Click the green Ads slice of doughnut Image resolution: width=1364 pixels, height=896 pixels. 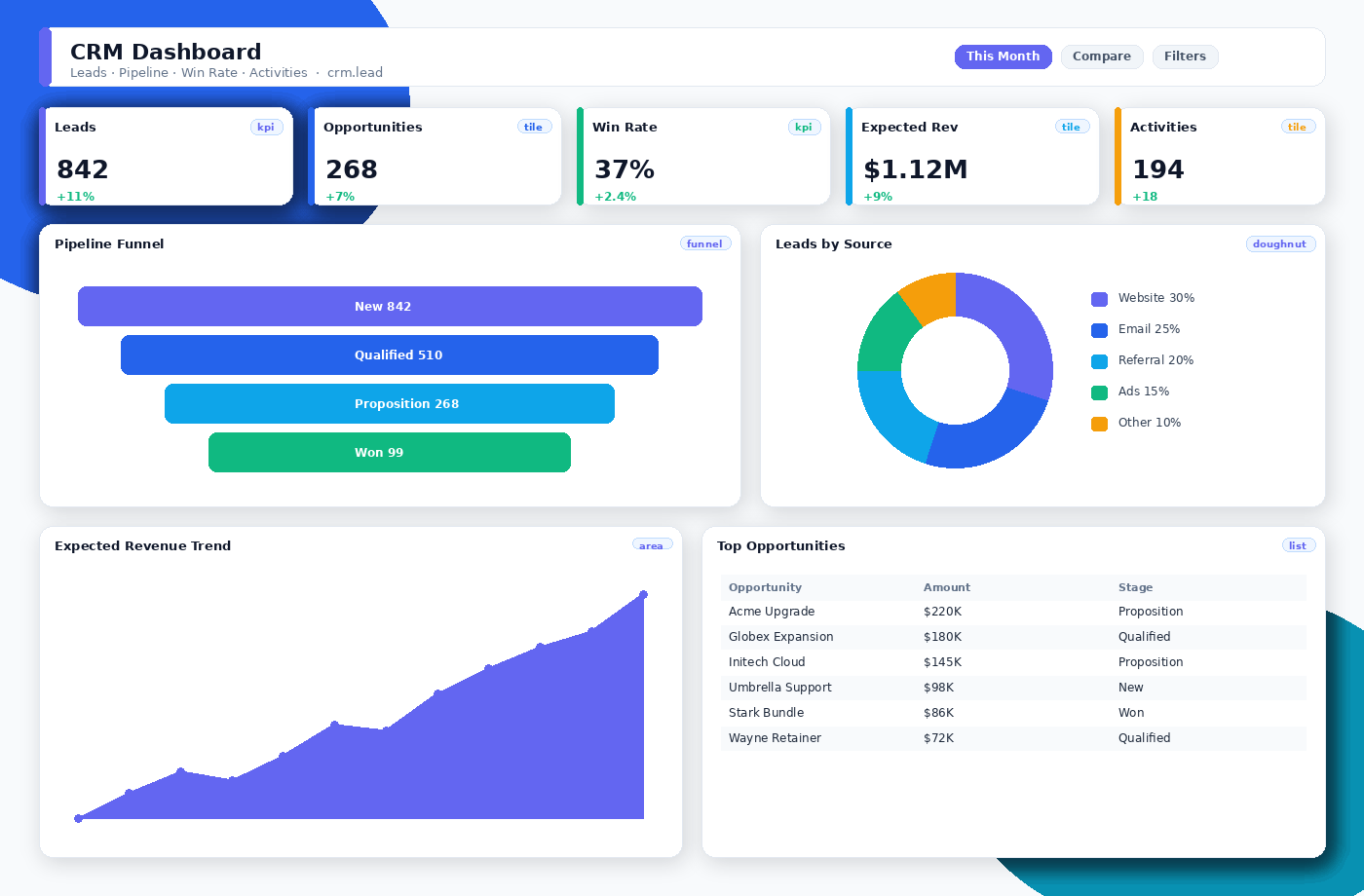[x=885, y=336]
